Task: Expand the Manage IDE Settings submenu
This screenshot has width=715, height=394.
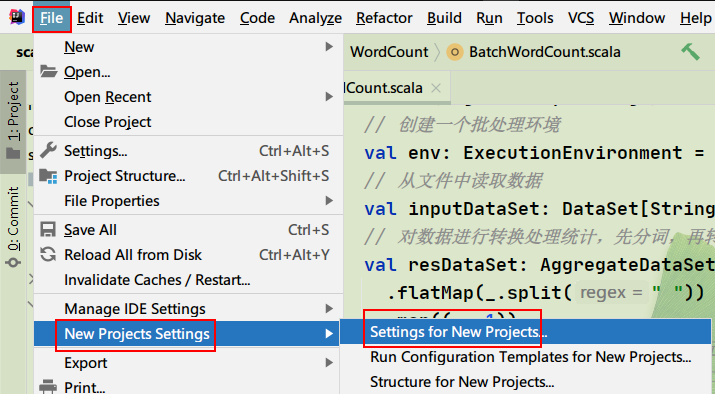Action: coord(328,309)
